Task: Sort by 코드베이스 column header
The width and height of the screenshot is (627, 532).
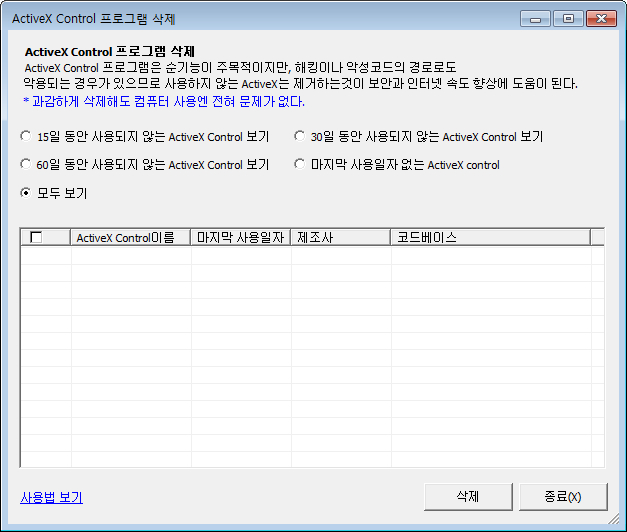Action: 491,237
